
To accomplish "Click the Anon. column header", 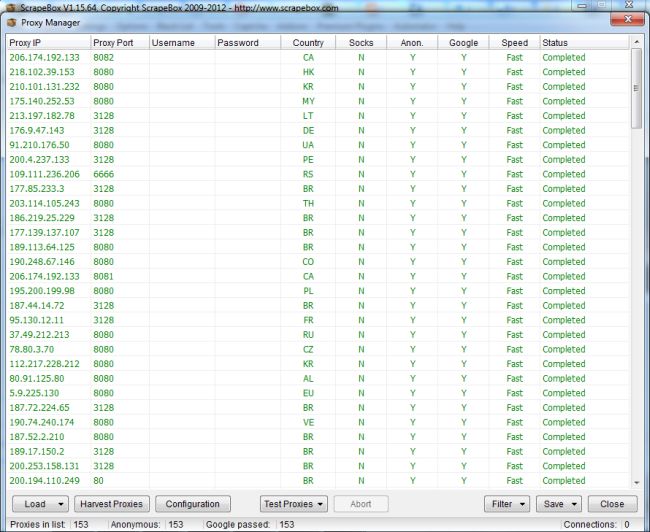I will click(x=412, y=43).
